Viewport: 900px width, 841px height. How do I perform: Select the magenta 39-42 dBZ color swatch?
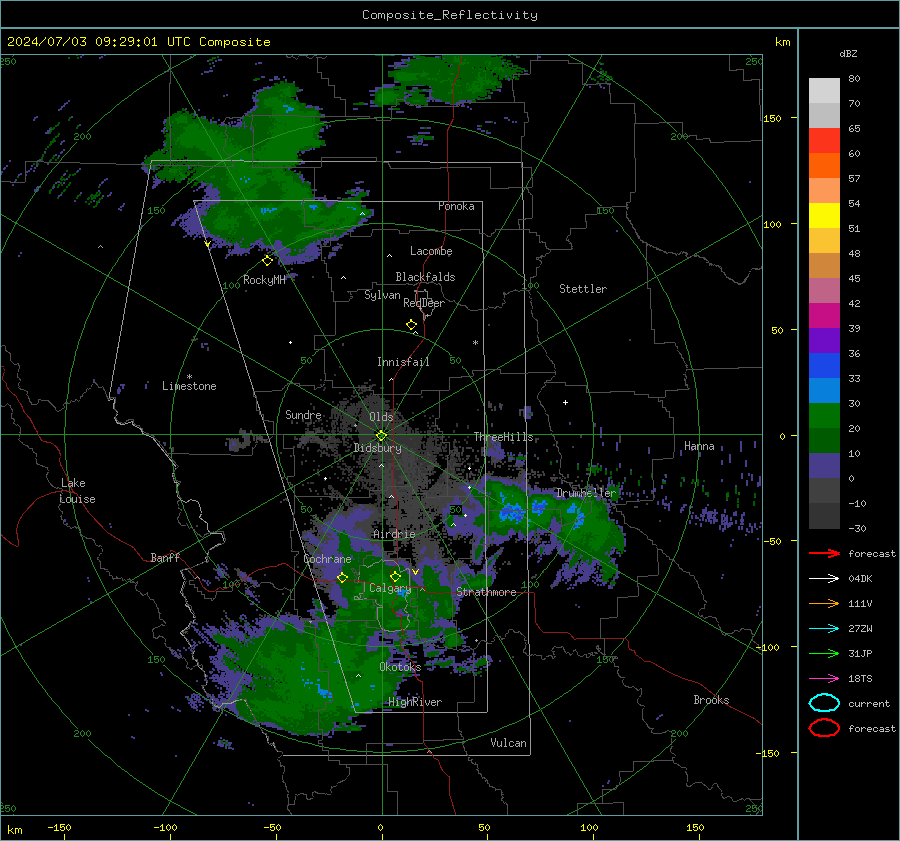click(x=824, y=316)
